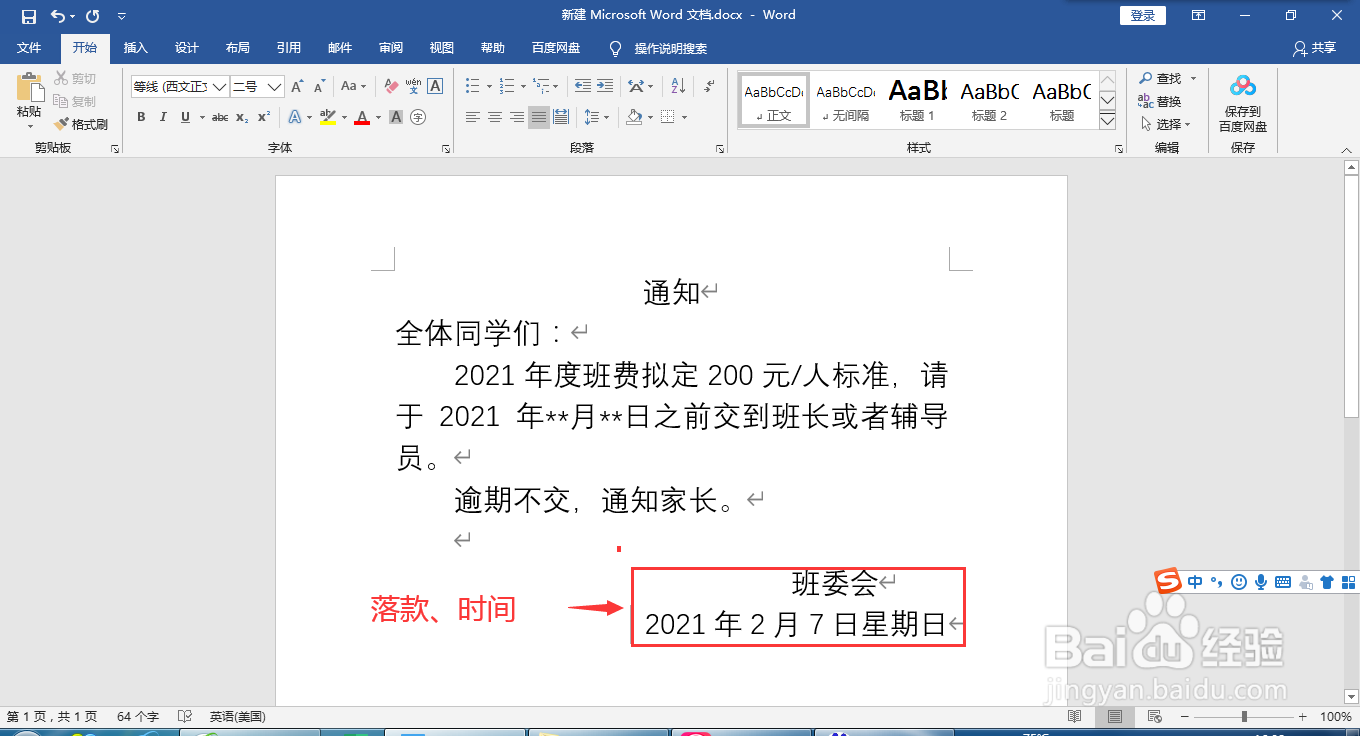Redo the last action
The height and width of the screenshot is (736, 1360).
pos(93,15)
